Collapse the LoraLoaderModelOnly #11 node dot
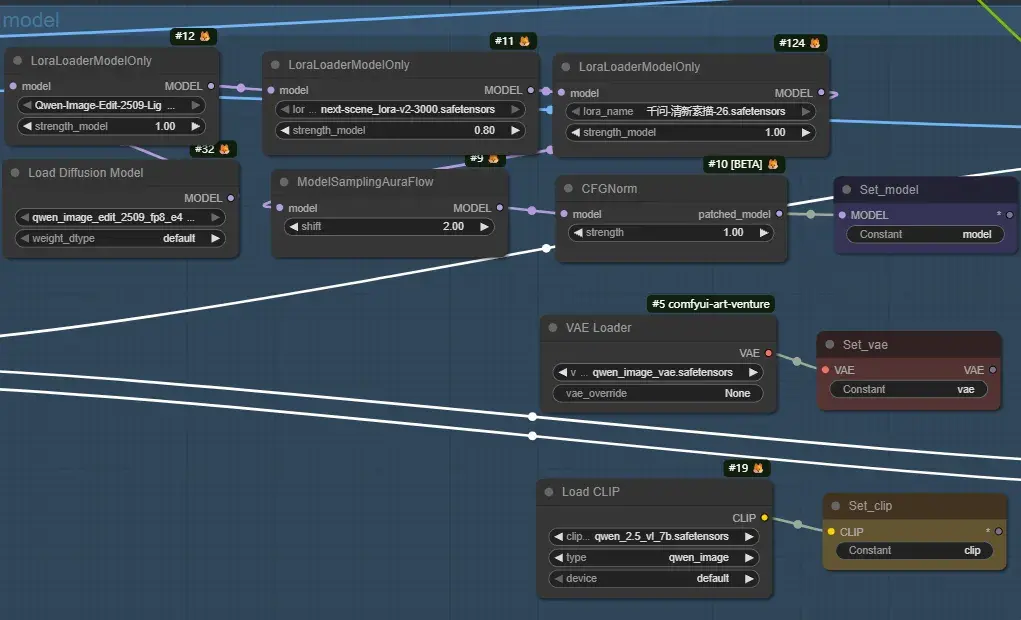Viewport: 1021px width, 620px height. pos(275,64)
